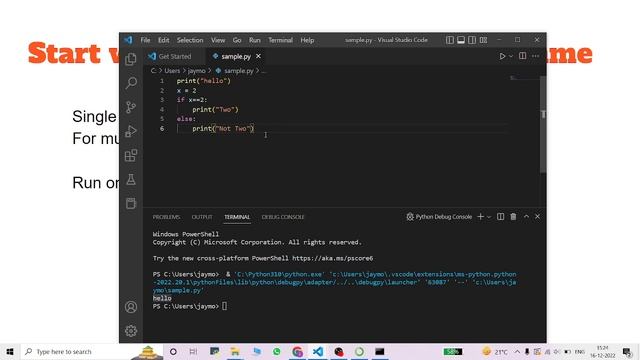640x360 pixels.
Task: Maximize the panel with the up chevron
Action: [526, 217]
